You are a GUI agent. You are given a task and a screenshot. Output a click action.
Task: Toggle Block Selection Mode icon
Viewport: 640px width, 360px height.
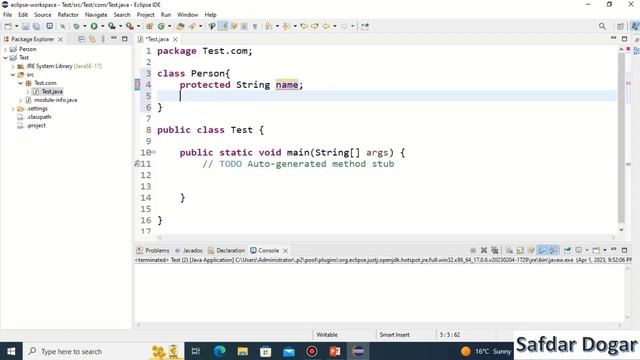click(244, 26)
